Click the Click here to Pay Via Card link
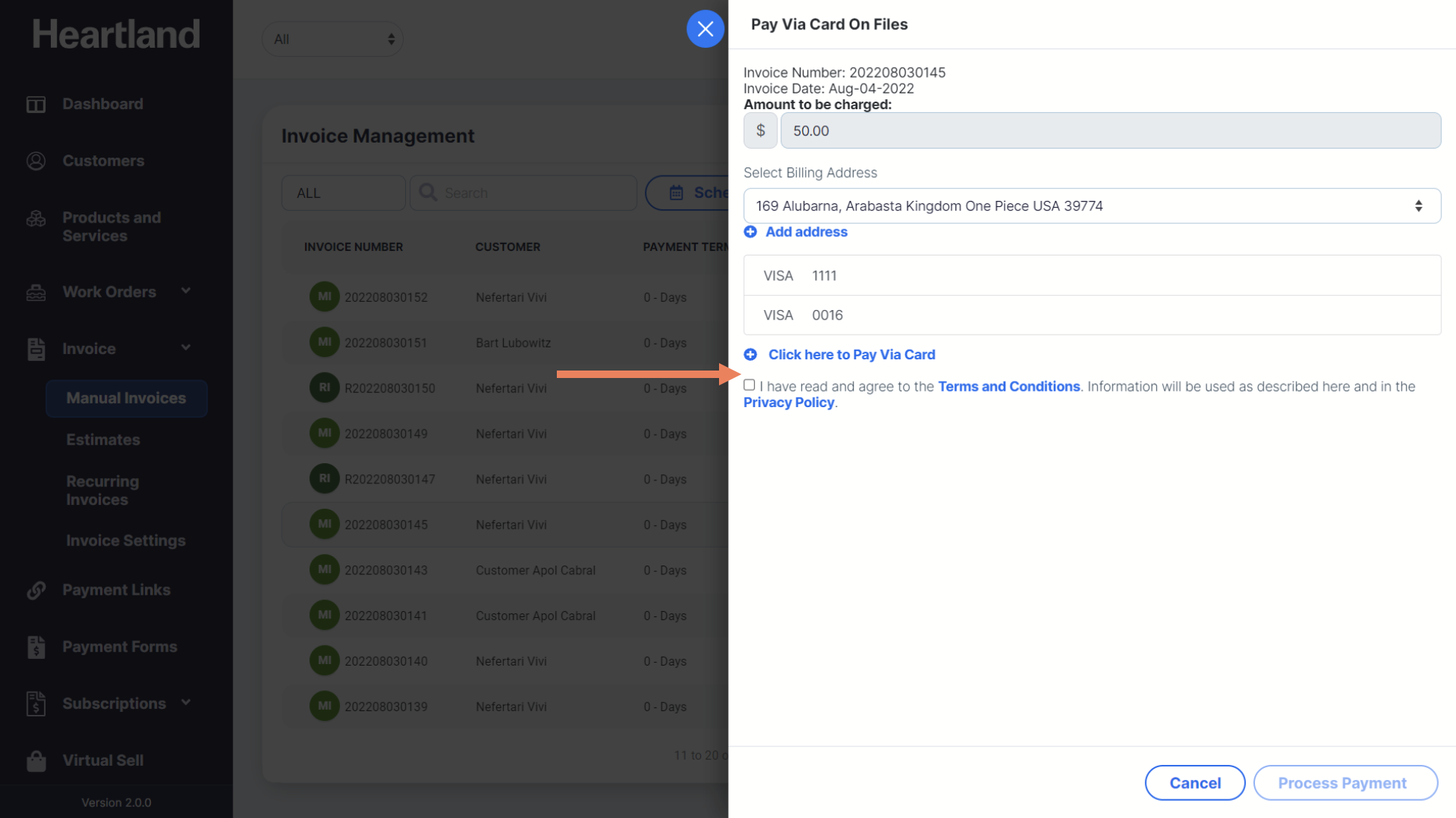 pyautogui.click(x=851, y=355)
